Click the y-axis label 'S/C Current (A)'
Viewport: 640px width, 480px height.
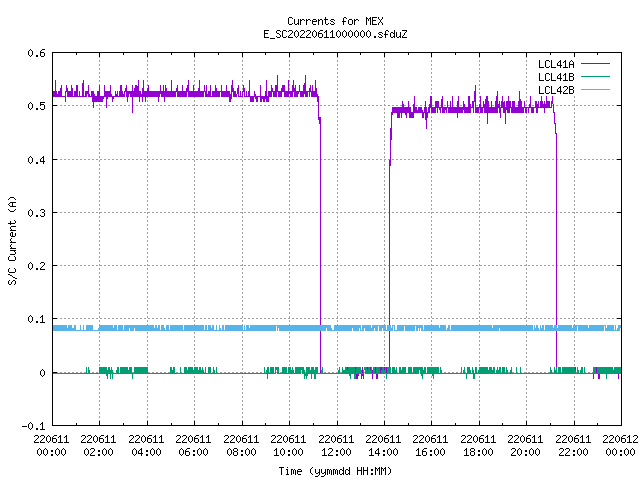click(x=12, y=241)
